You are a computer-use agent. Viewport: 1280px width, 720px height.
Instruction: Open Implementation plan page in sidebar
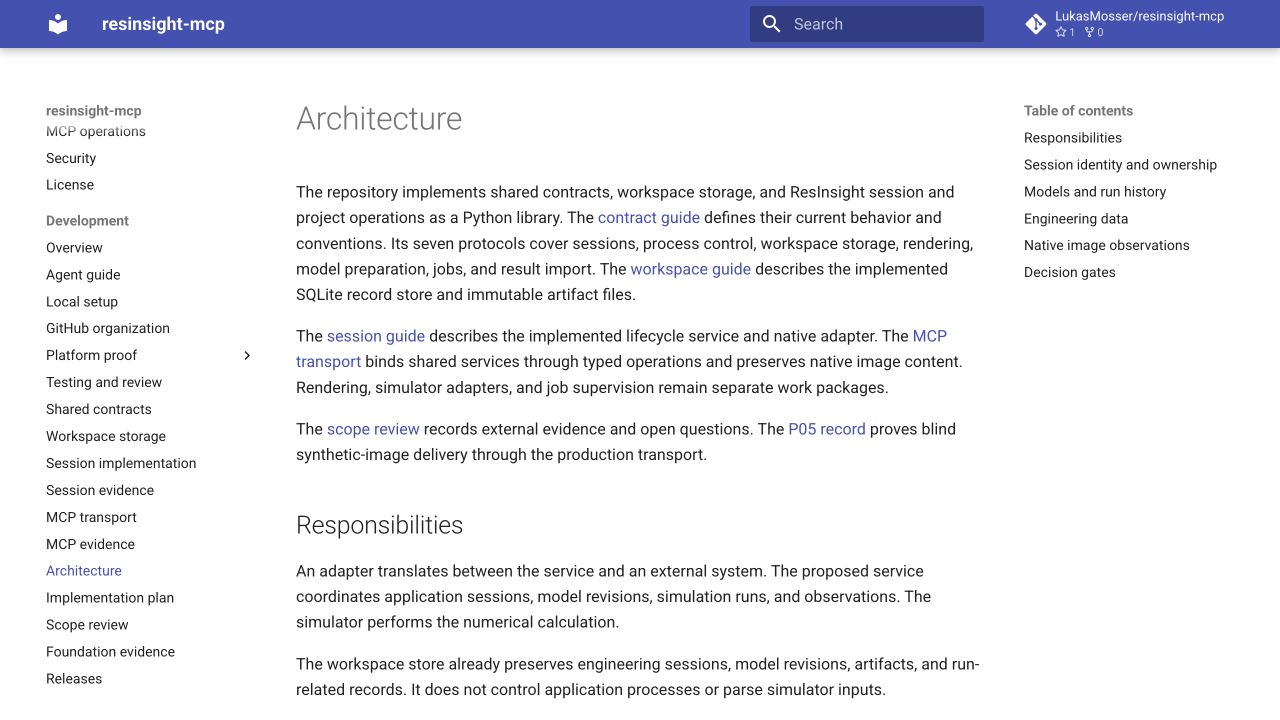click(x=110, y=597)
